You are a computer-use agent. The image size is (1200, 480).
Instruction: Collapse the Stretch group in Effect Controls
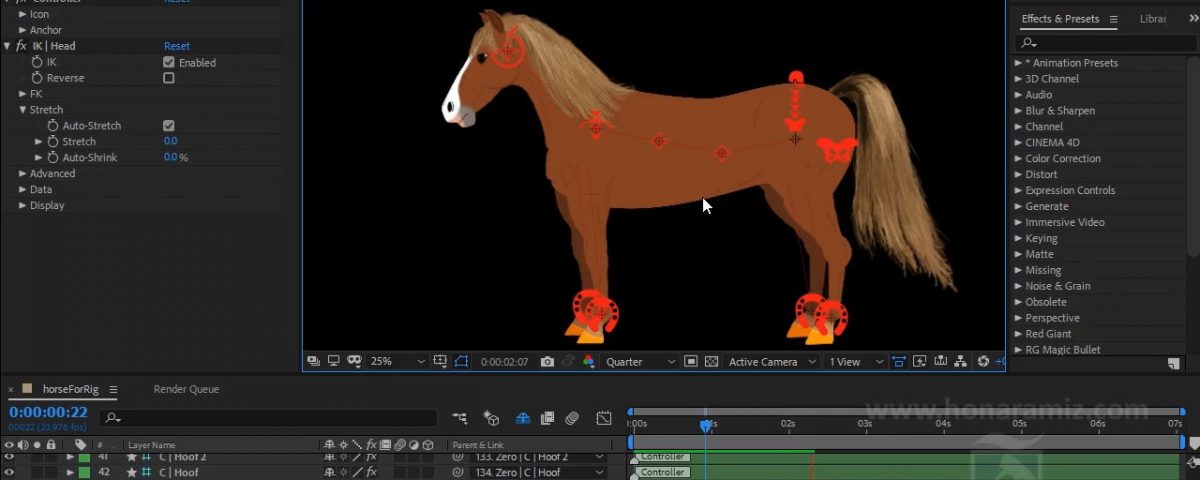(x=23, y=110)
